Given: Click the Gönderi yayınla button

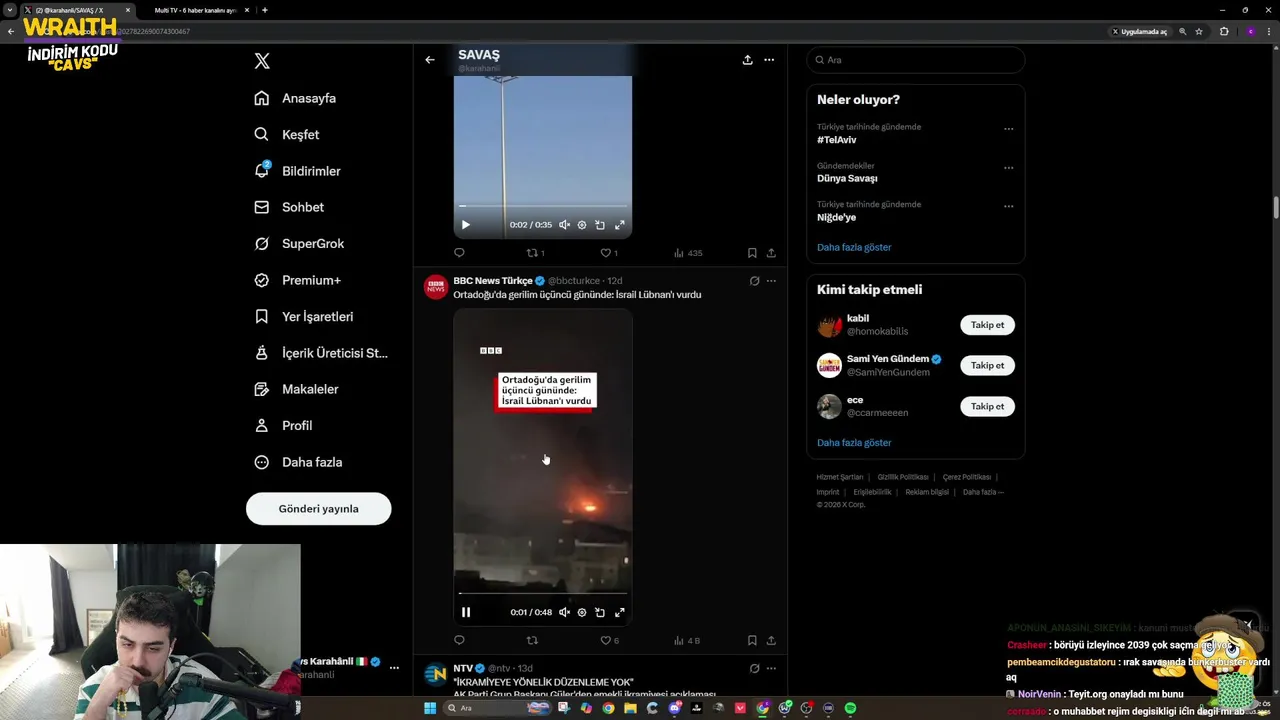Looking at the screenshot, I should click(318, 509).
